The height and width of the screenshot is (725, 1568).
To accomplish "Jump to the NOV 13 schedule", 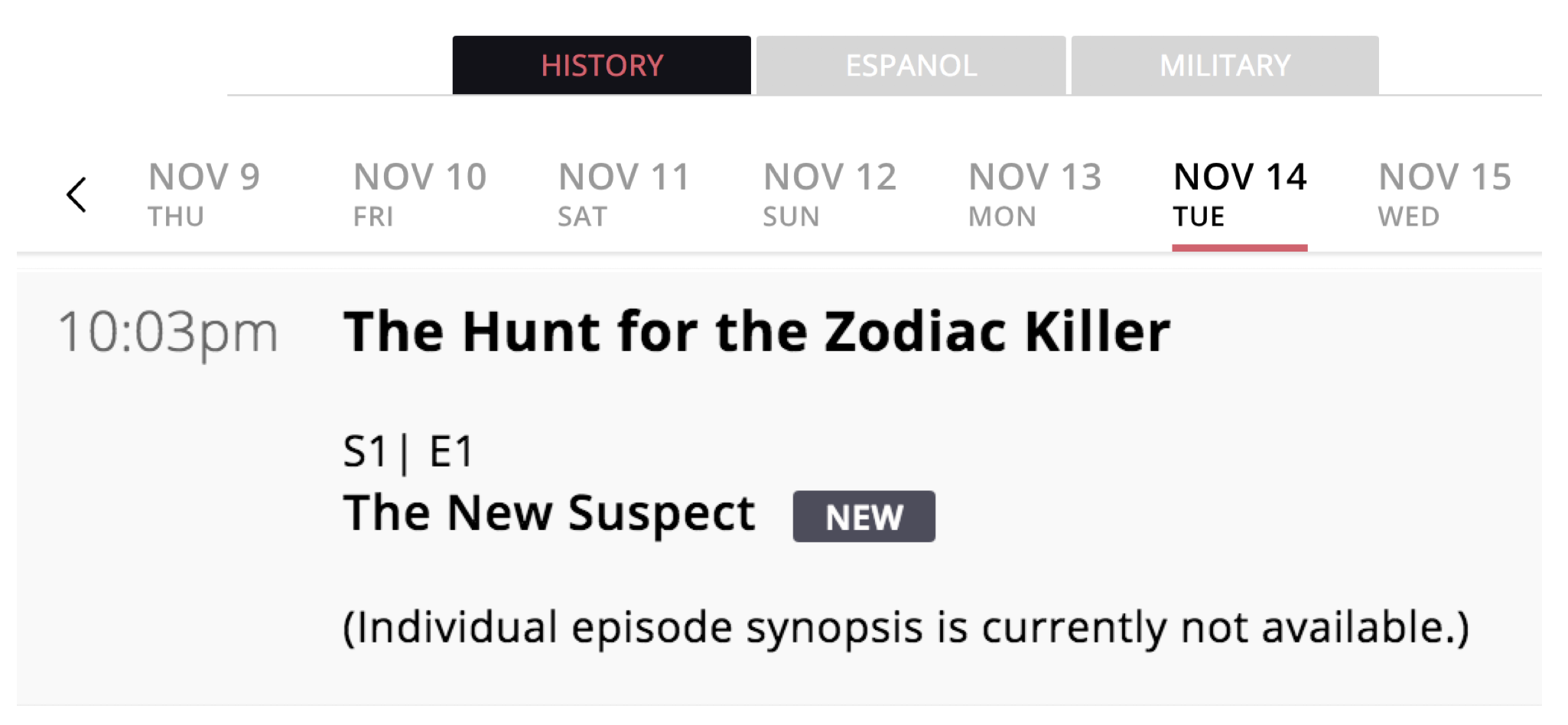I will tap(1035, 194).
